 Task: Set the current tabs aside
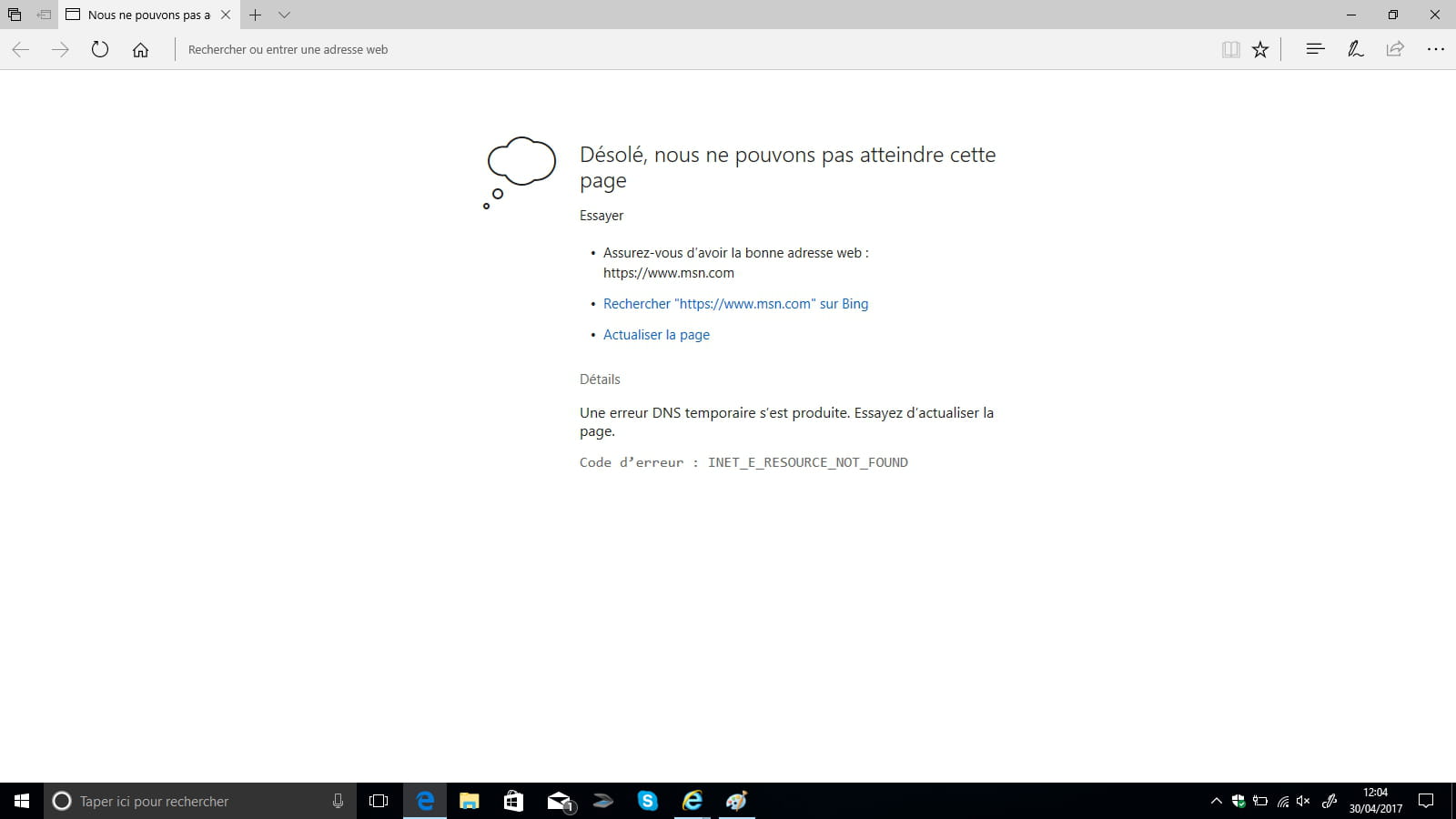pyautogui.click(x=44, y=15)
